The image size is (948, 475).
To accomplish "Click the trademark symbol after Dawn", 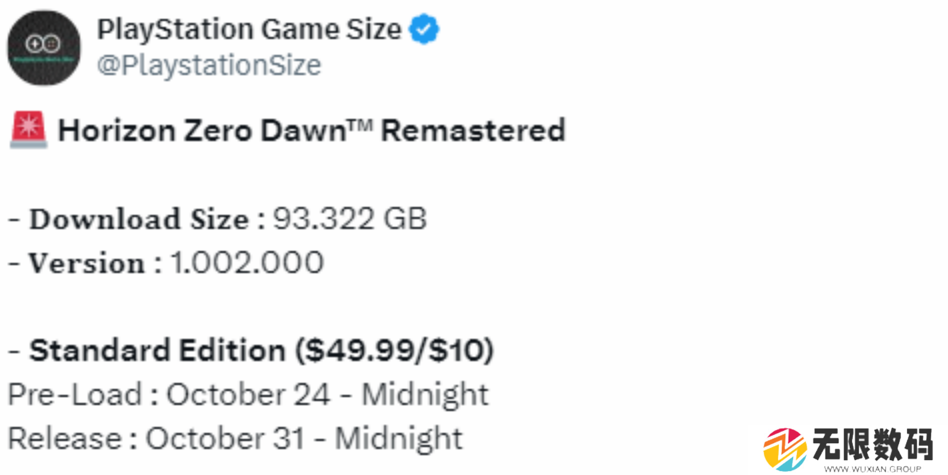I will click(x=359, y=123).
